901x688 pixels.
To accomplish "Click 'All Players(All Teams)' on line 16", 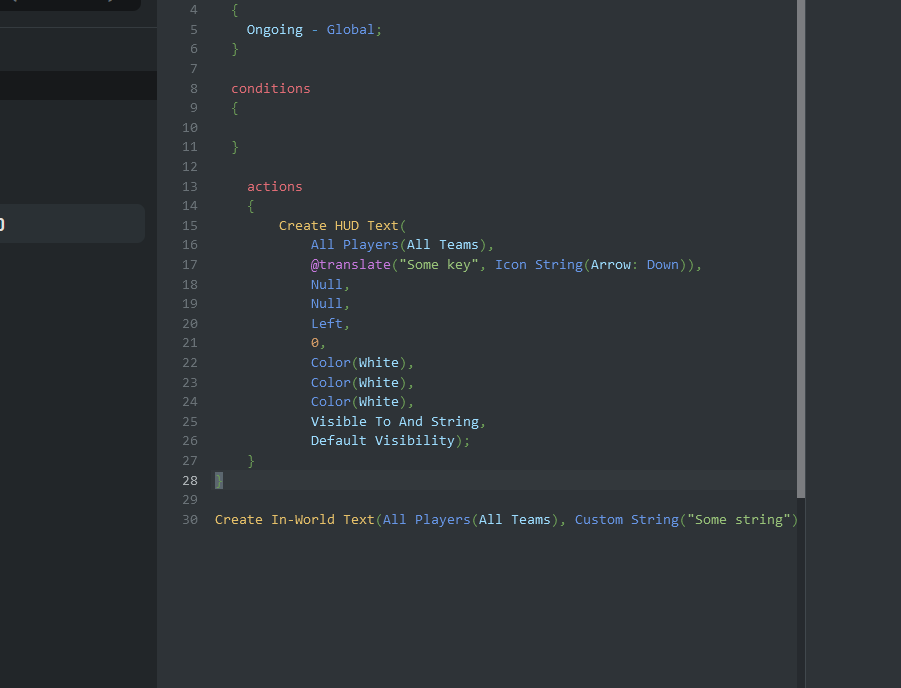I will (399, 245).
